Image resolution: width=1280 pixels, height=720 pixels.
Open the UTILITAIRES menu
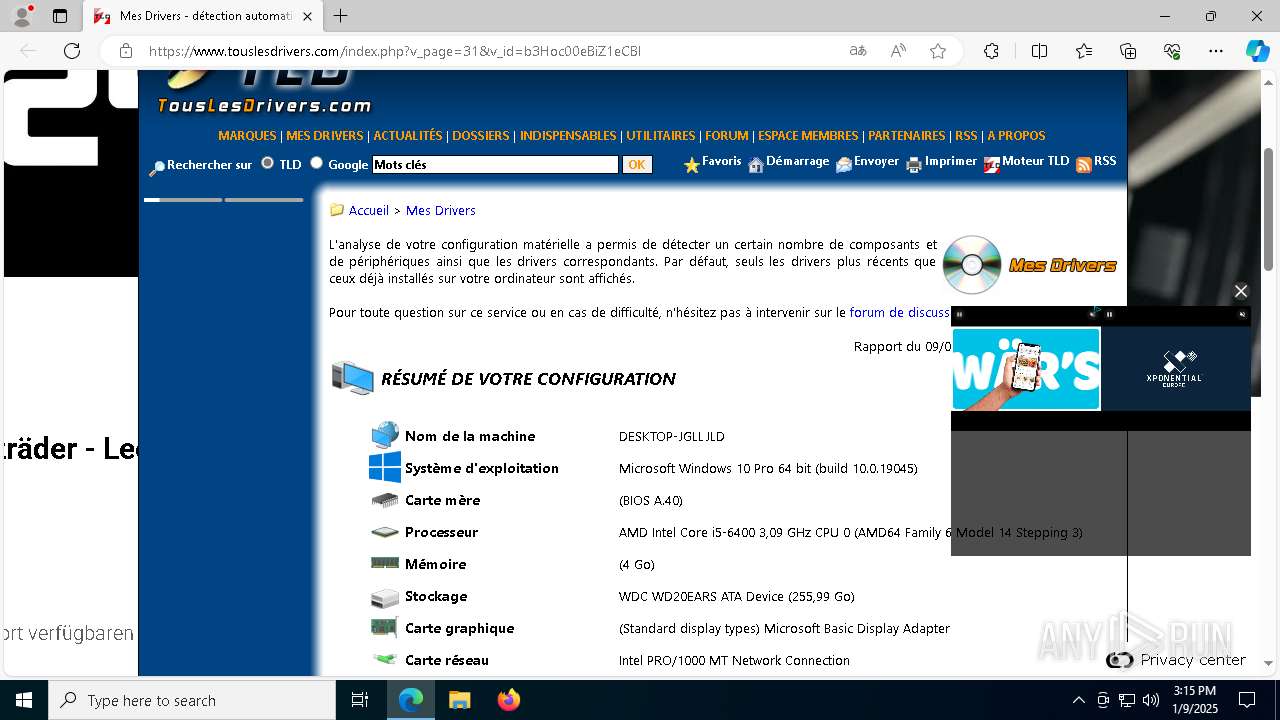coord(661,136)
